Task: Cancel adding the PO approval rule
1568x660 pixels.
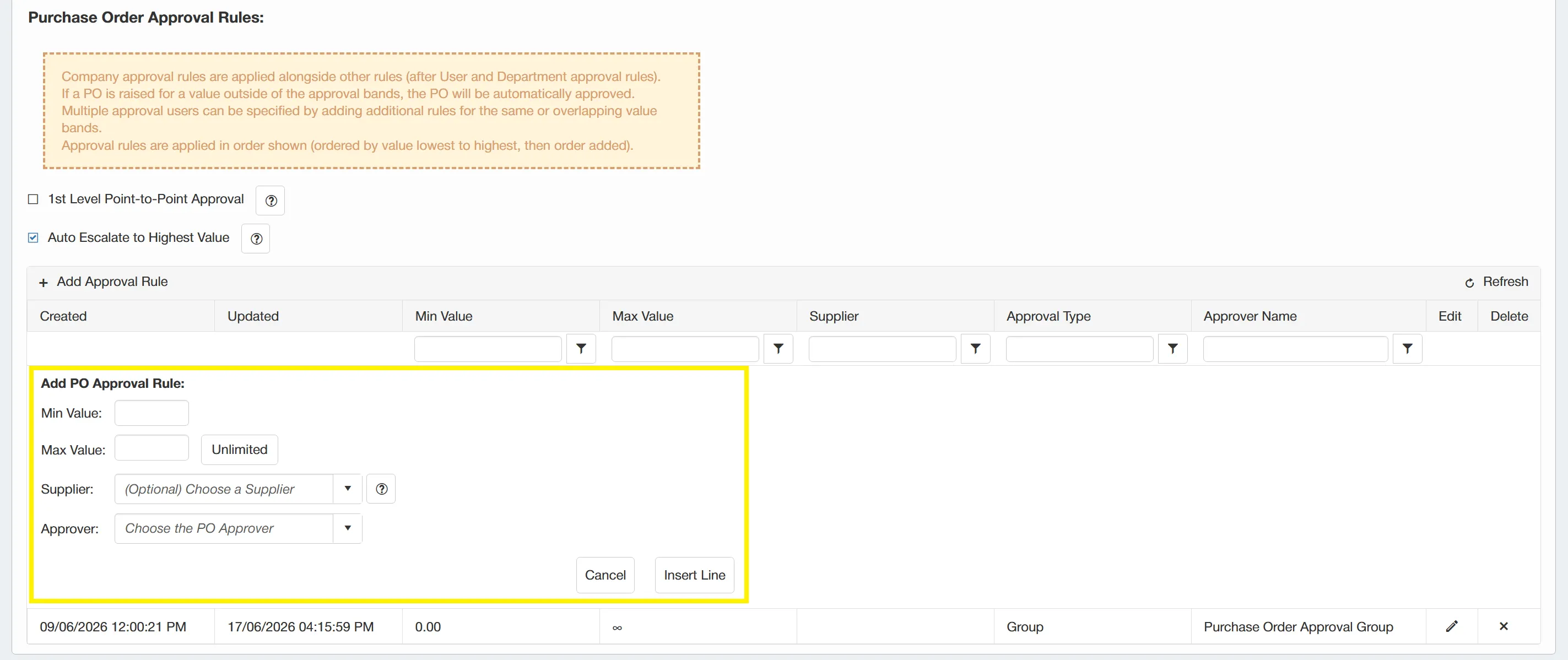Action: coord(605,575)
